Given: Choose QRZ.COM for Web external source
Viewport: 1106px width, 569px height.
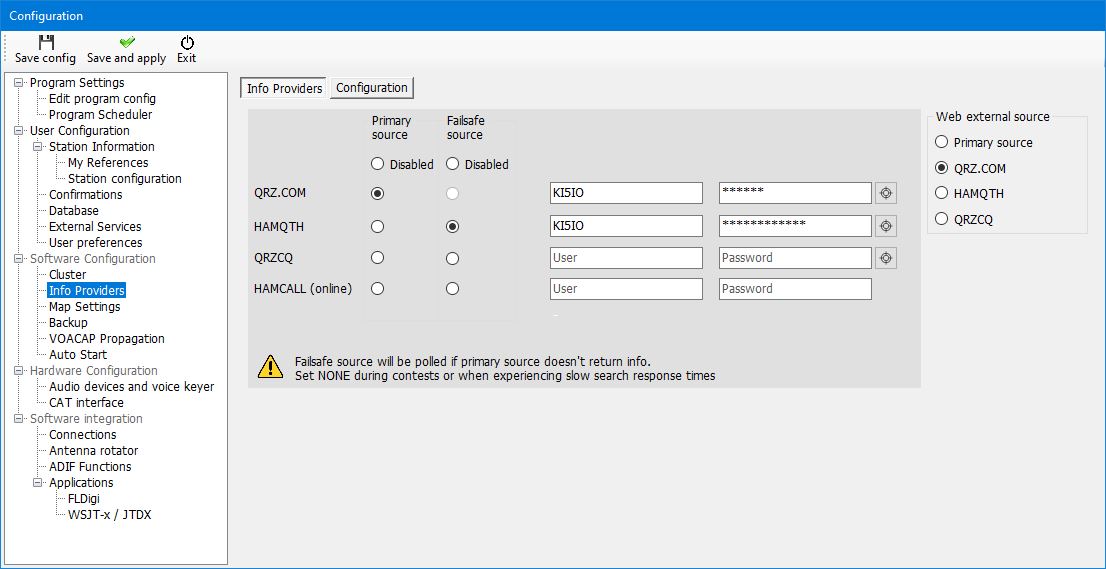Looking at the screenshot, I should pyautogui.click(x=941, y=169).
